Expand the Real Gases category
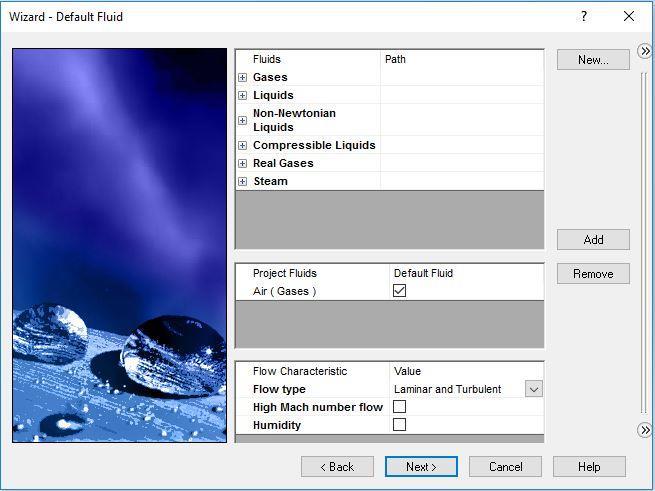655x491 pixels. 242,163
